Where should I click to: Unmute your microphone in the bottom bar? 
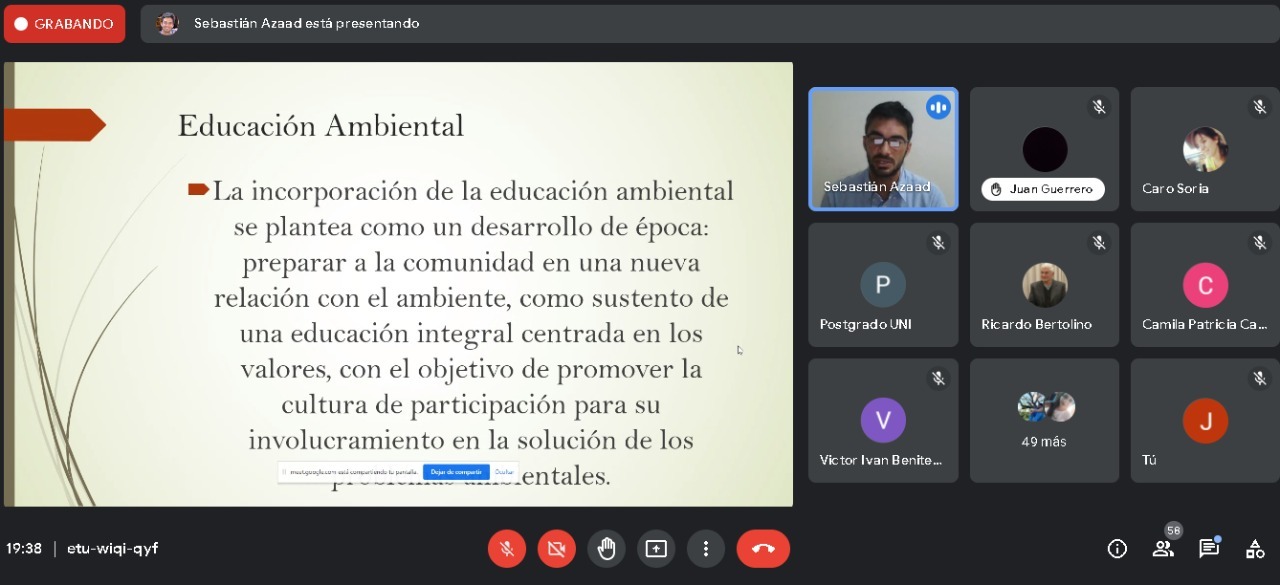(x=507, y=549)
